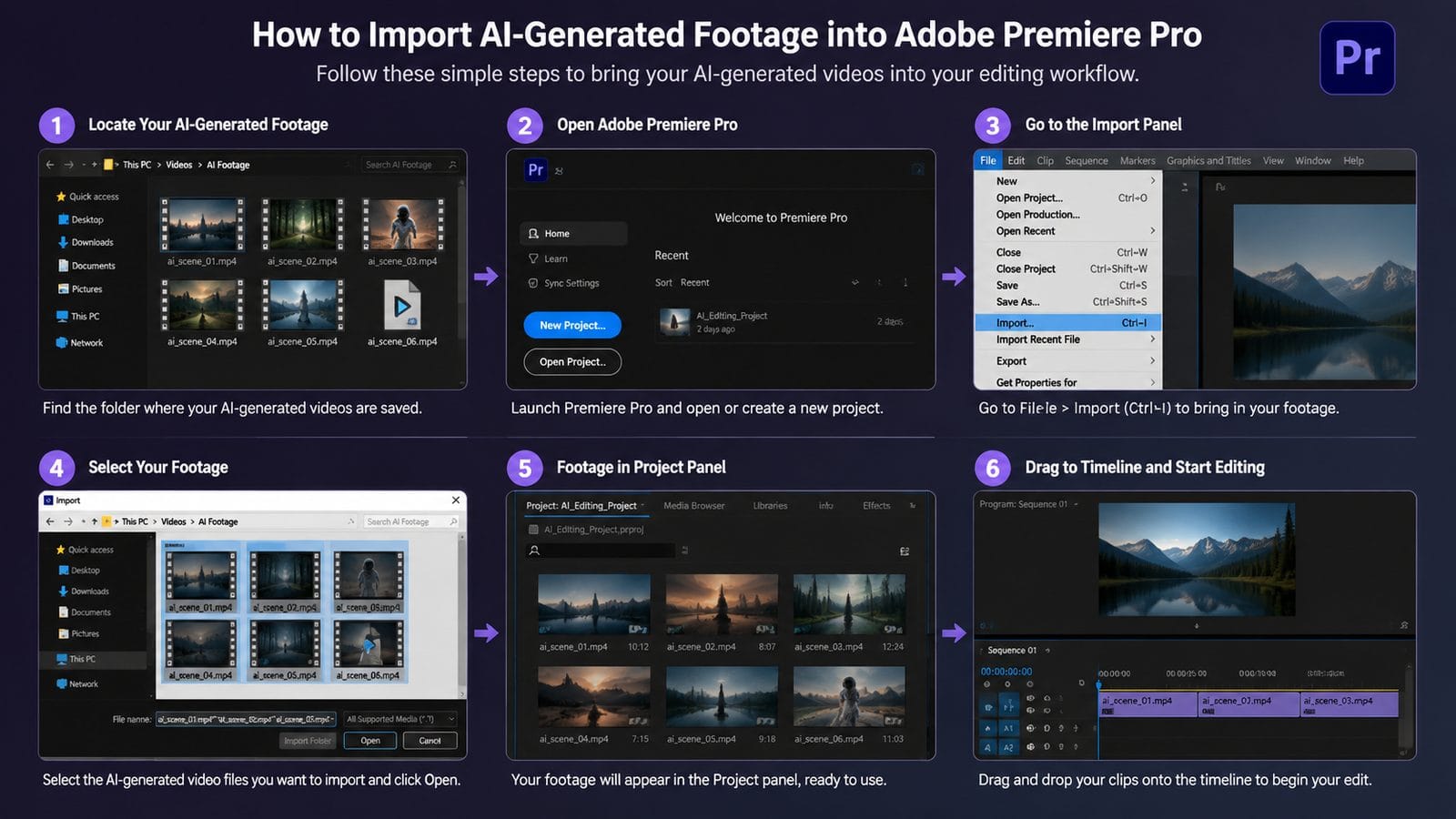1456x819 pixels.
Task: Mute the A2 audio track
Action: 1061,747
